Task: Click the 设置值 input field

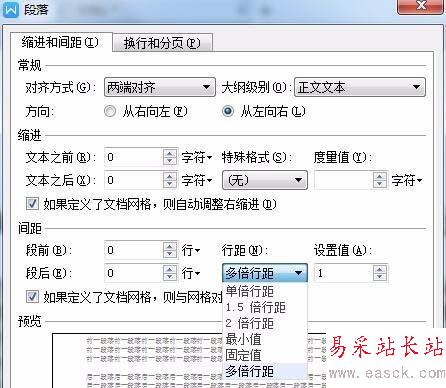Action: 343,273
